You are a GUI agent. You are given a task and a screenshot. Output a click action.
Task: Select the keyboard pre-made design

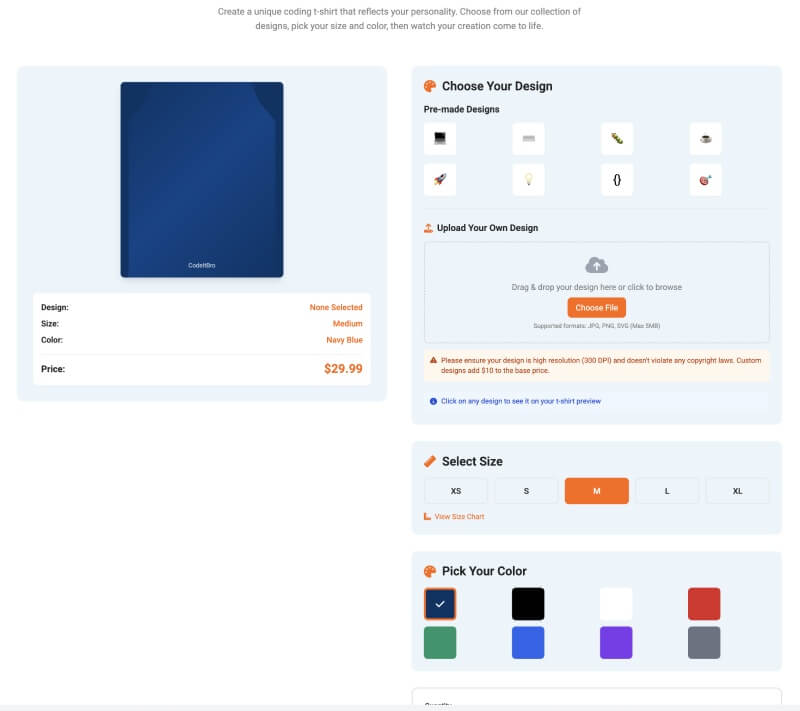point(528,138)
